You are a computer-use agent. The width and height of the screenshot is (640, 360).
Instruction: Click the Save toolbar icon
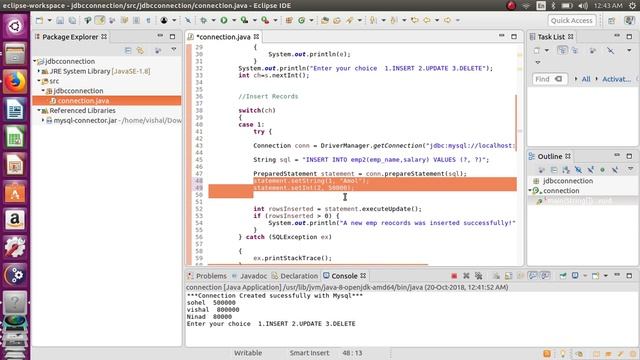[60, 20]
